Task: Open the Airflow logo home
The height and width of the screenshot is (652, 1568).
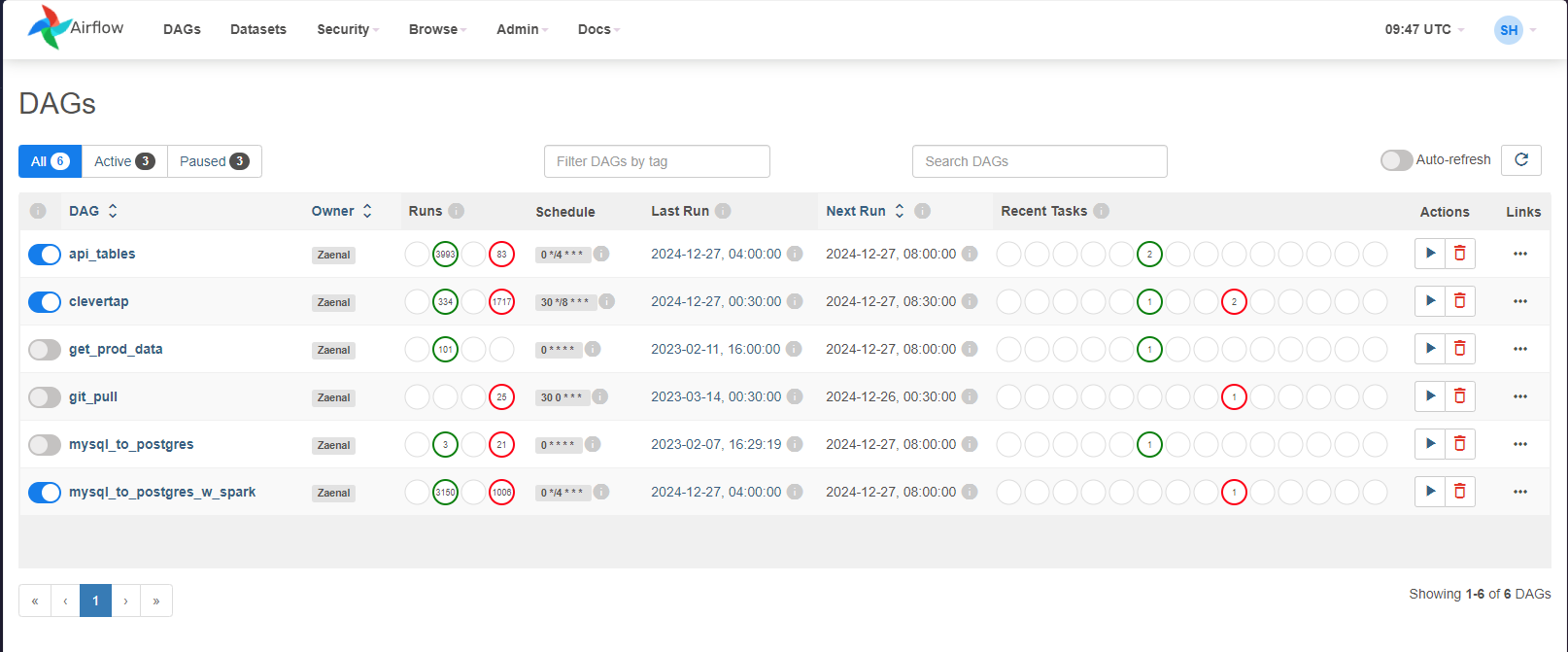Action: (76, 28)
